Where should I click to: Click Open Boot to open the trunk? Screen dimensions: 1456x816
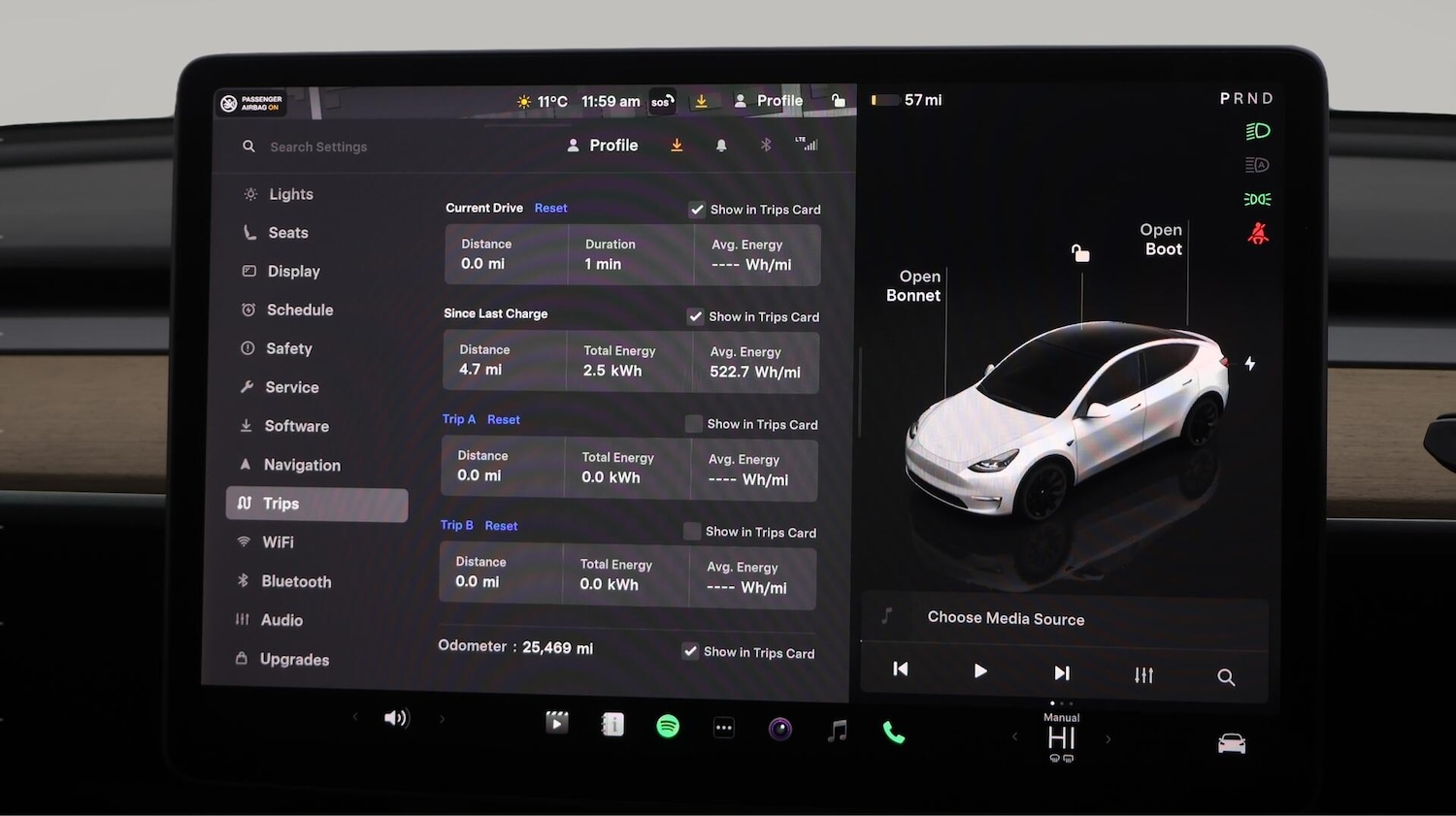(x=1161, y=239)
